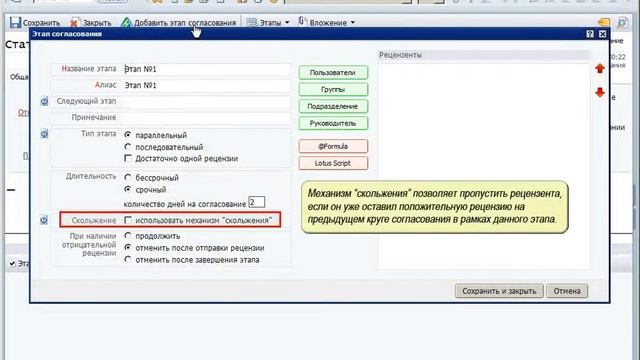Click the Примечание input field
Image resolution: width=640 pixels, height=360 pixels.
click(x=207, y=118)
